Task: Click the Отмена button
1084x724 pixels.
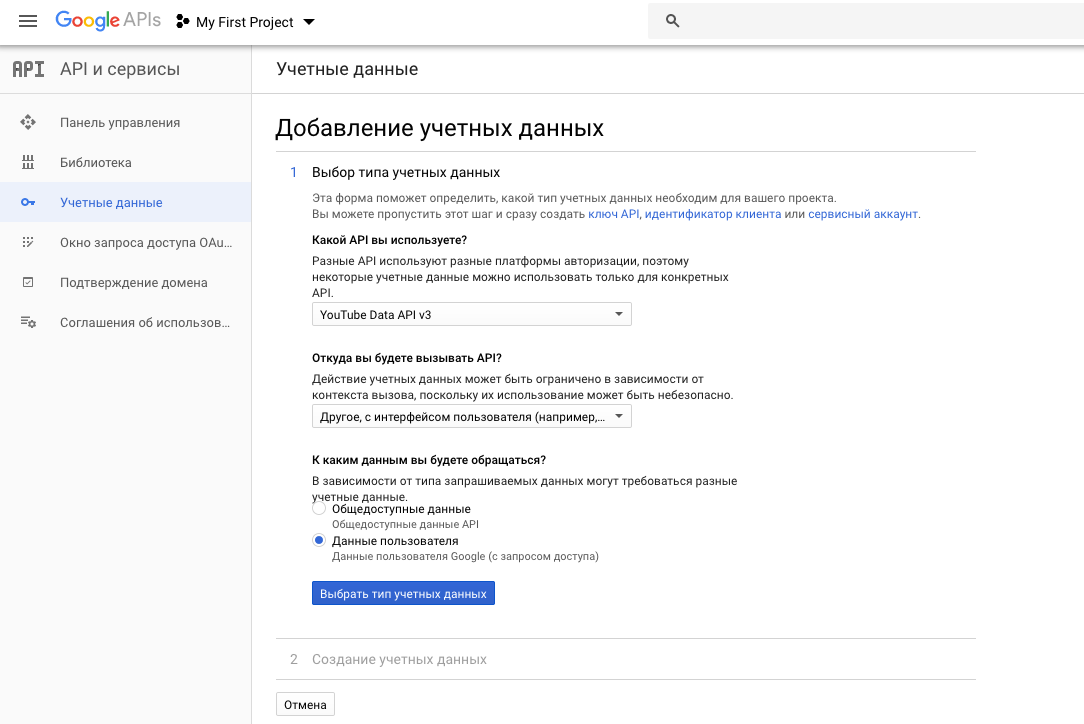Action: pos(305,704)
